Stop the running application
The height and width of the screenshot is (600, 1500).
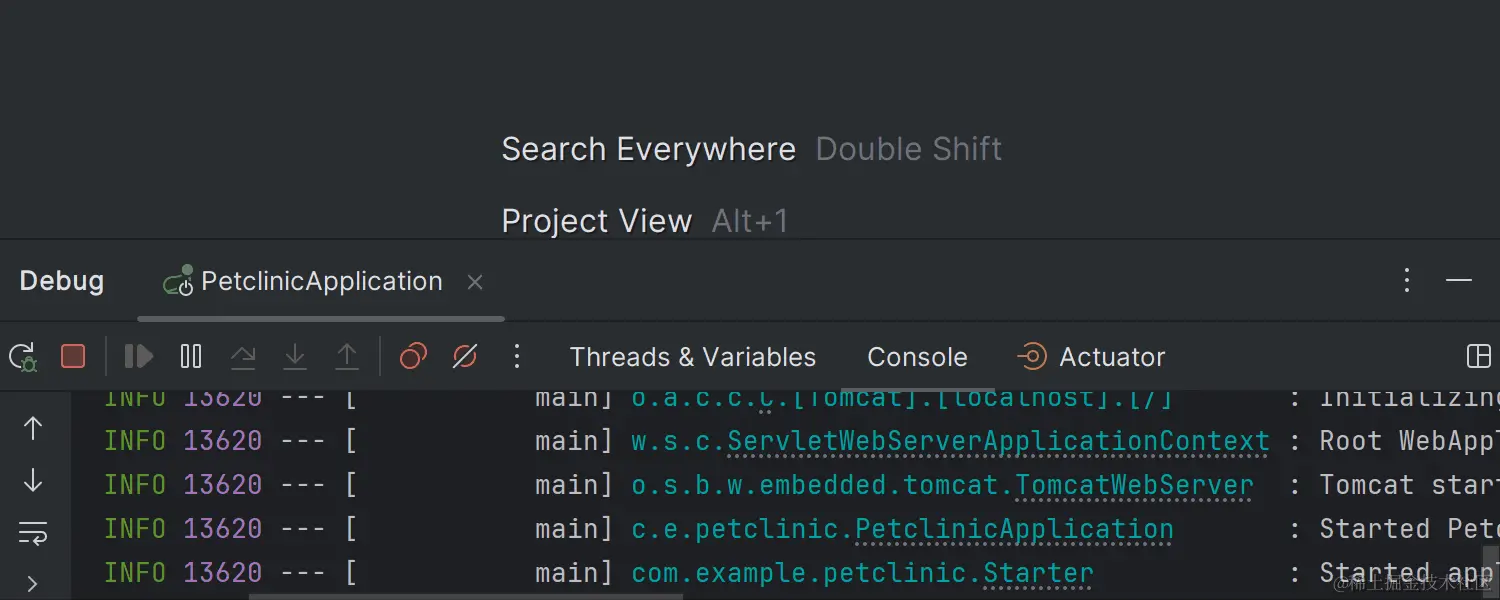click(x=73, y=356)
